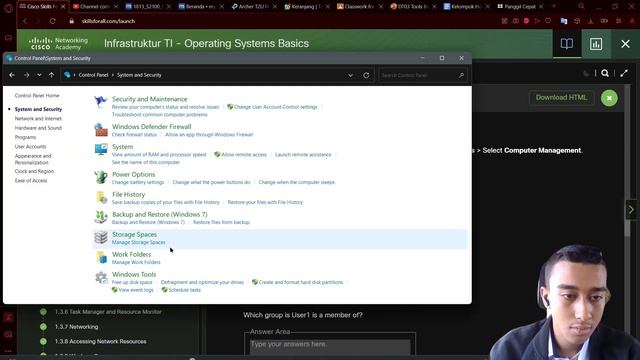Open Control Panel Home link

click(x=37, y=96)
